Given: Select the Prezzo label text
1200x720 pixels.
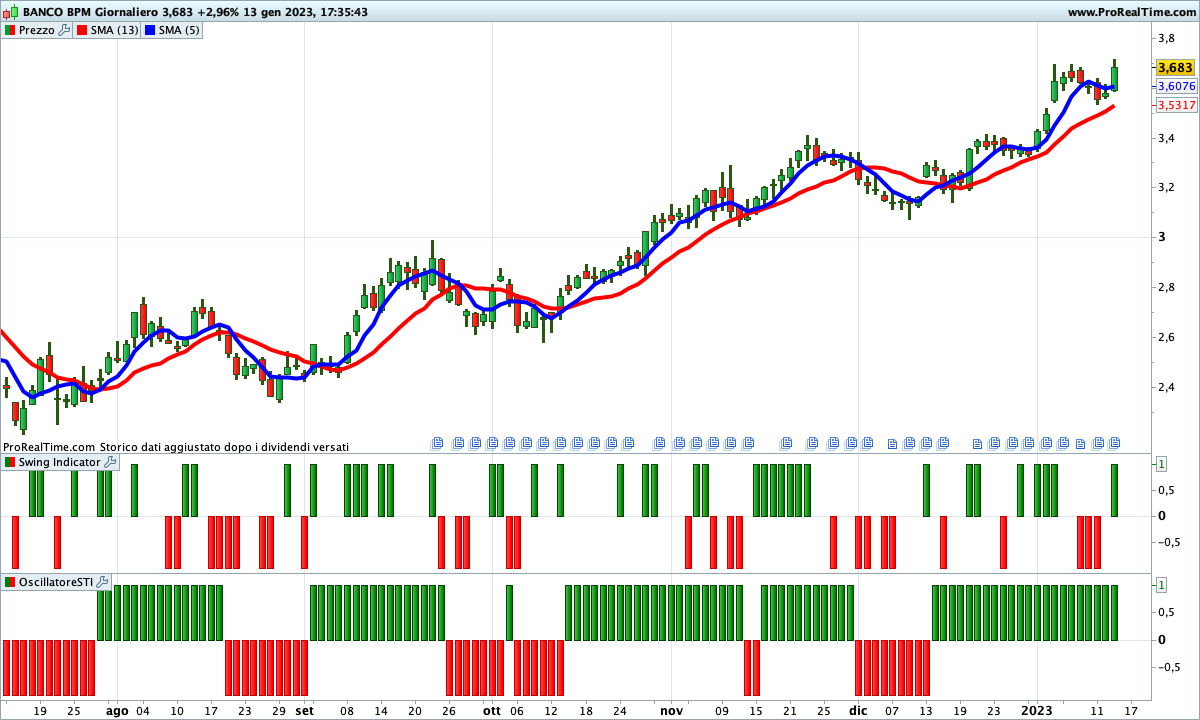Looking at the screenshot, I should click(37, 30).
